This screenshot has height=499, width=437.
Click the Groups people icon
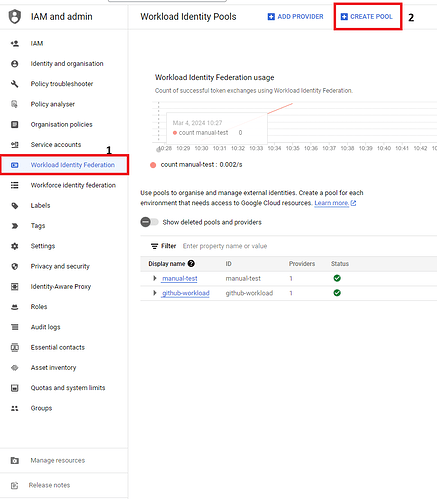(x=15, y=408)
